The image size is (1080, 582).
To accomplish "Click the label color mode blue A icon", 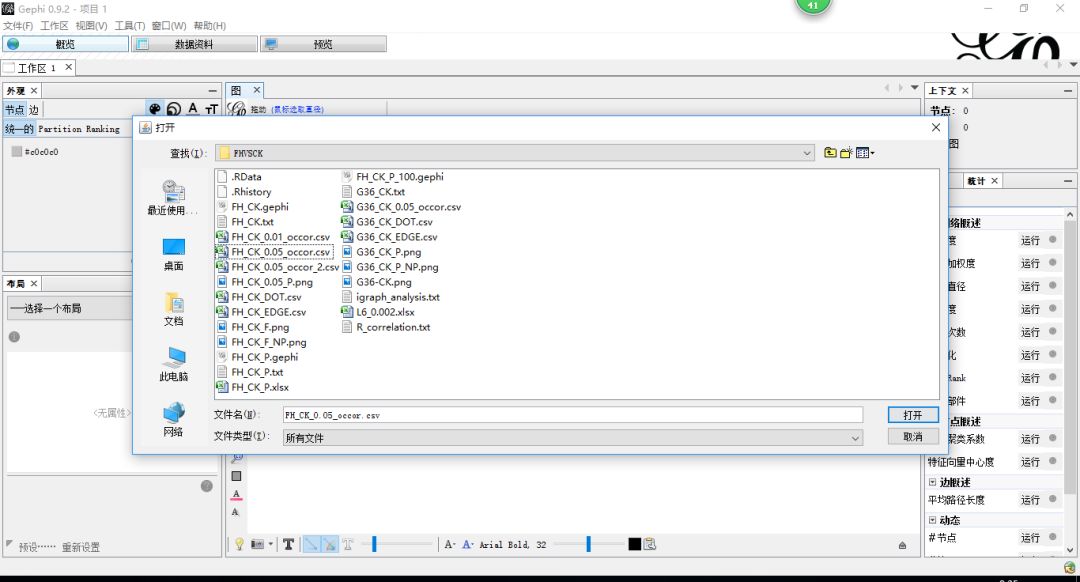I will point(468,544).
